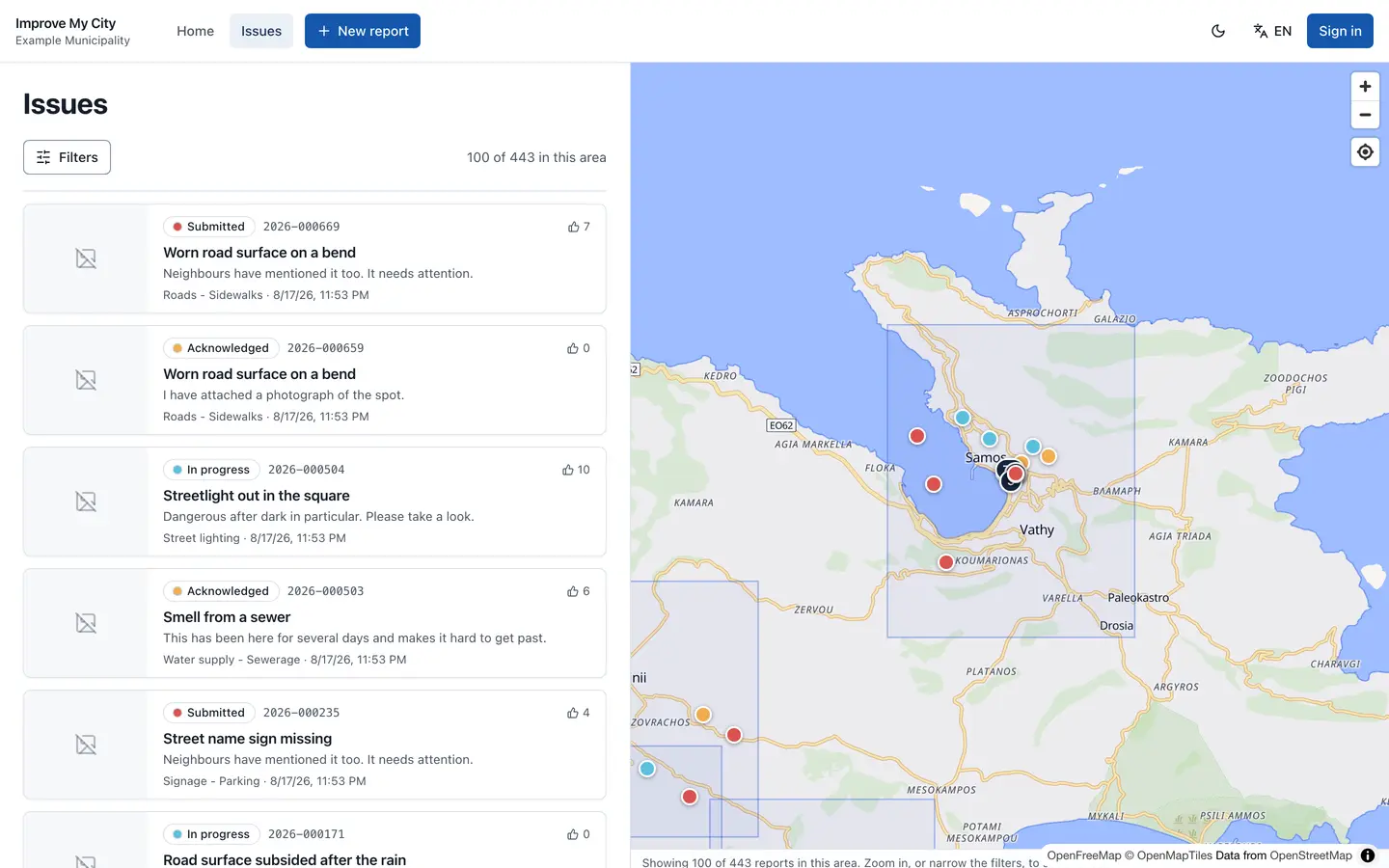Click the orange map marker near Zovrachos

pos(703,715)
